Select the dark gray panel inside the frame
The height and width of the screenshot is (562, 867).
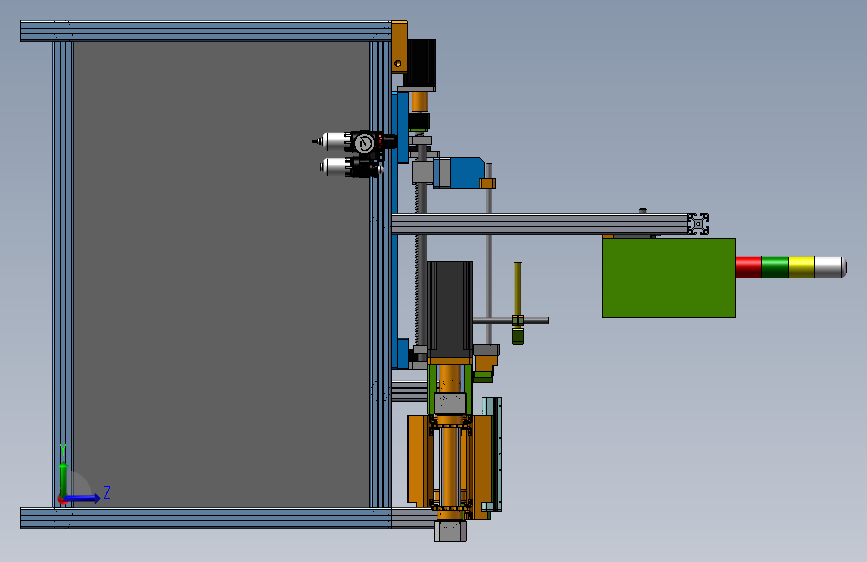(x=221, y=274)
